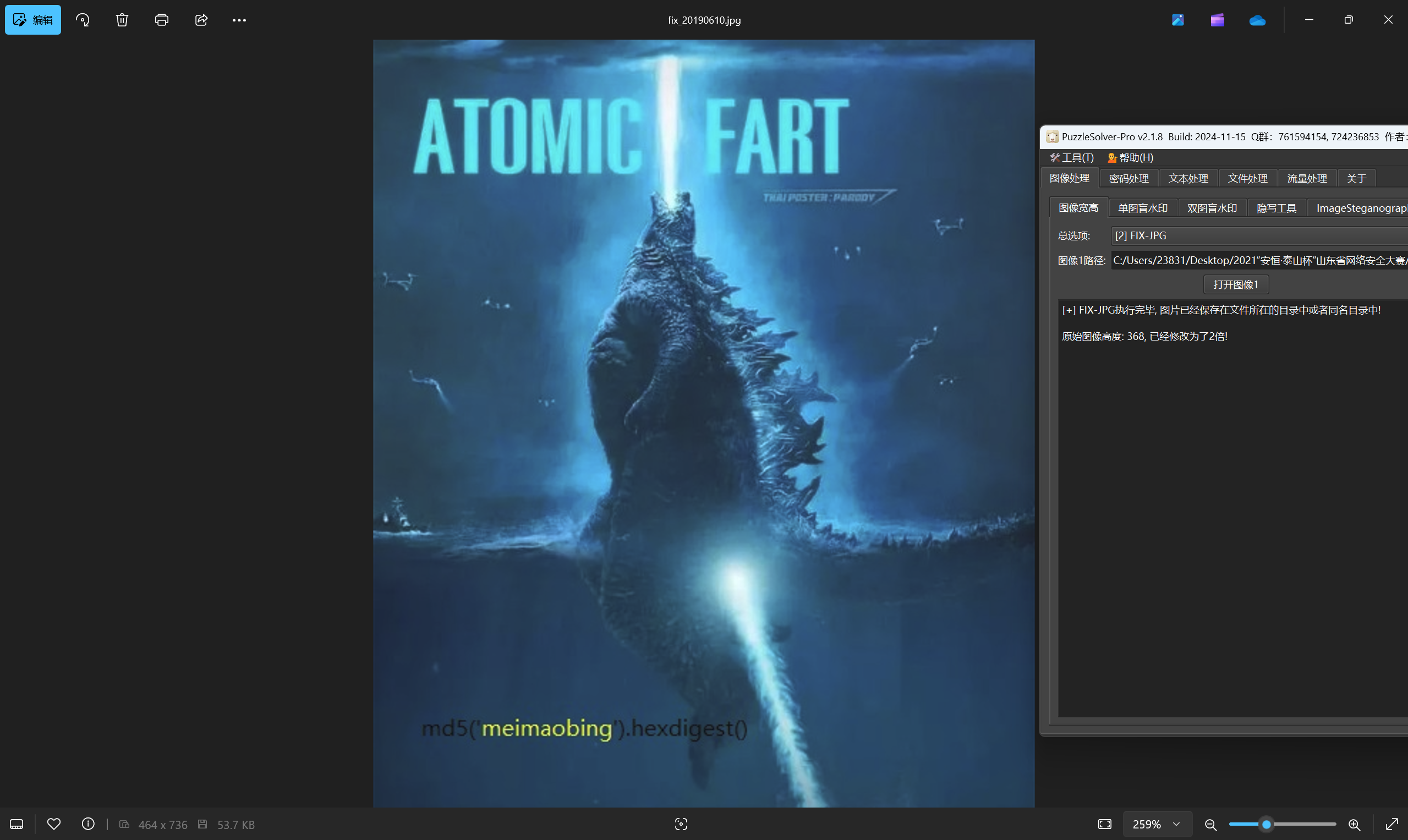Screen dimensions: 1408x840
Task: Open the three-dots more options menu
Action: tap(239, 20)
